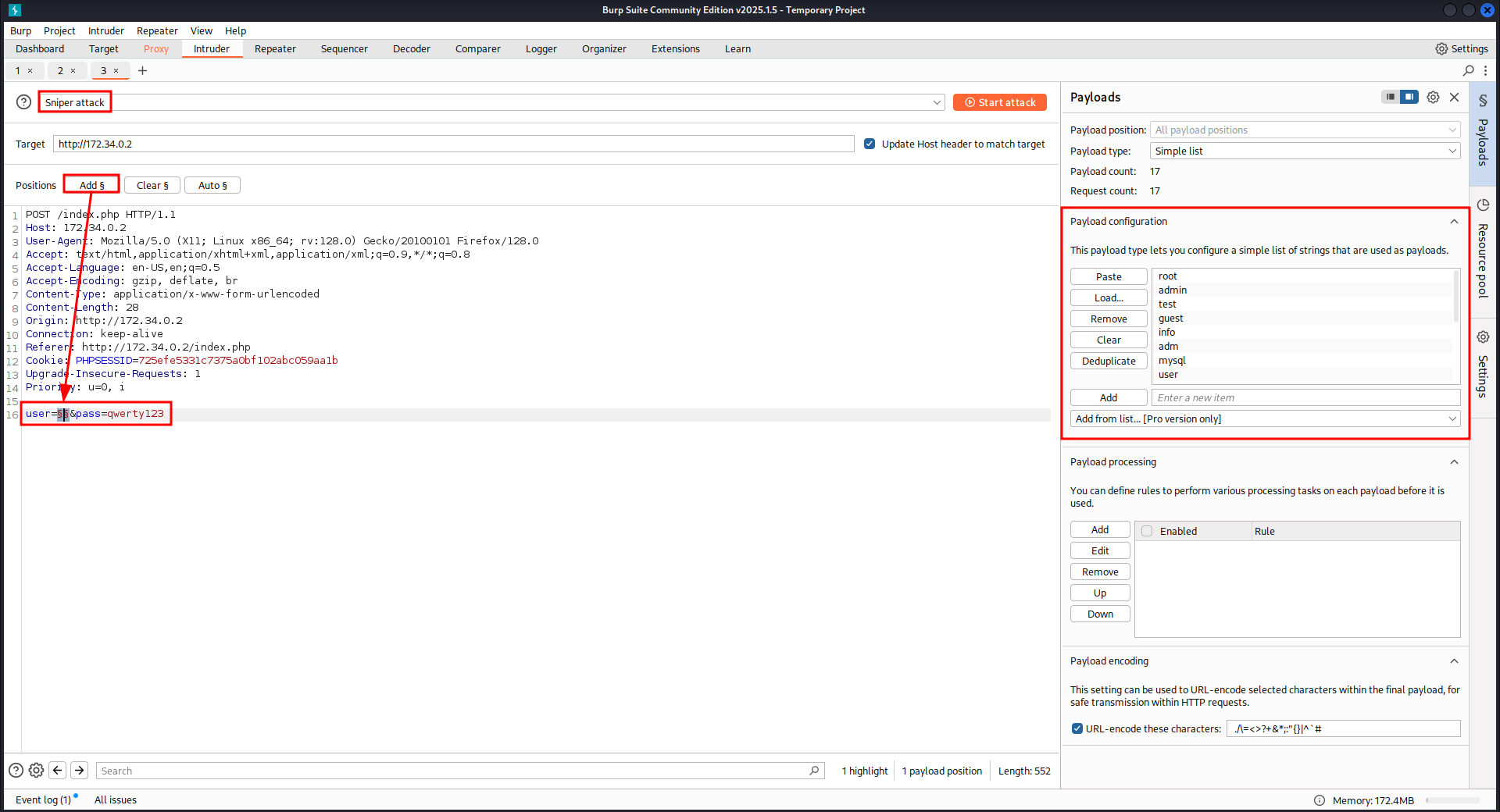This screenshot has width=1500, height=812.
Task: Click the URL-encode characters input field
Action: [x=1343, y=728]
